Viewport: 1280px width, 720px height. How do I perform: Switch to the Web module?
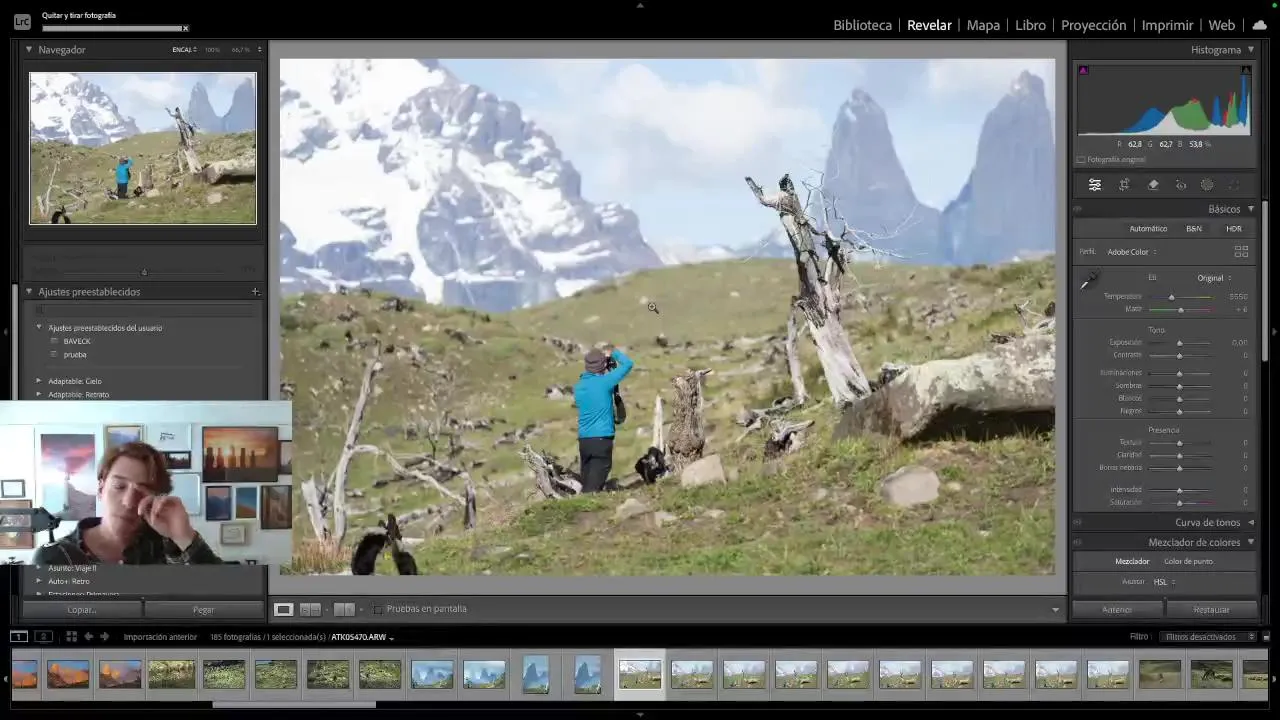(1221, 25)
